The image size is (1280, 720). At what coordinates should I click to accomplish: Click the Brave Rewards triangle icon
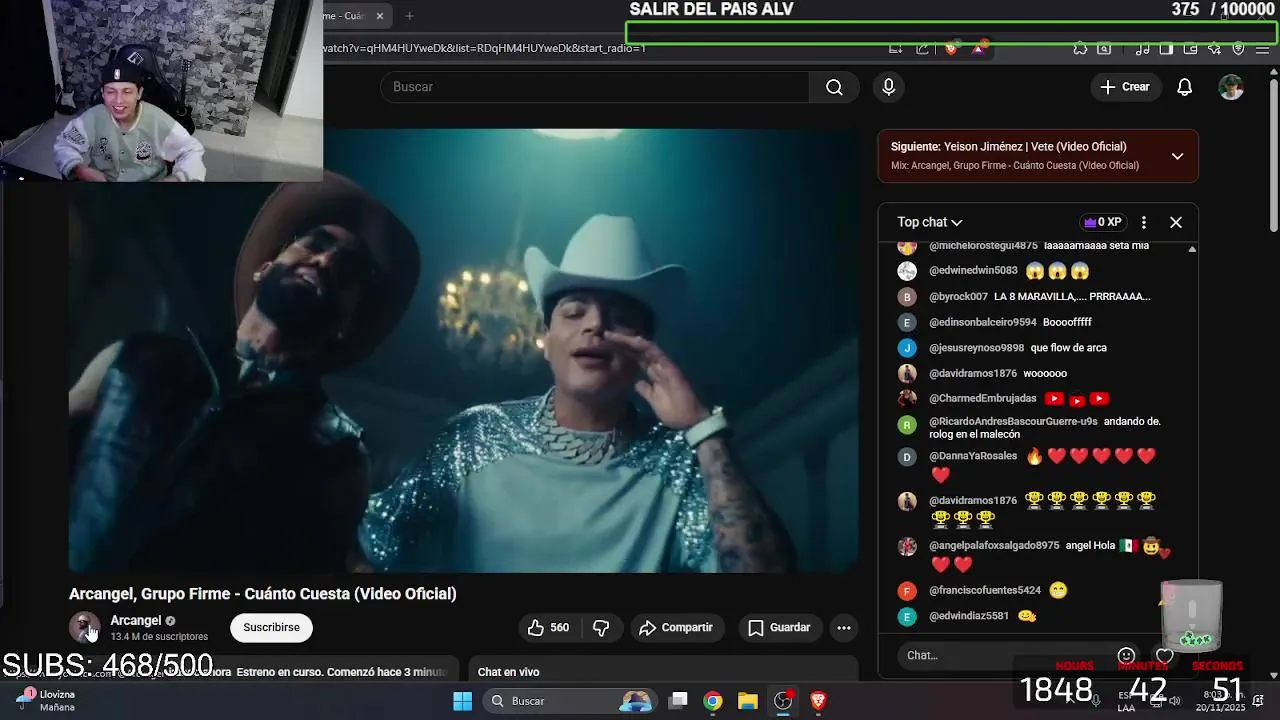coord(978,48)
